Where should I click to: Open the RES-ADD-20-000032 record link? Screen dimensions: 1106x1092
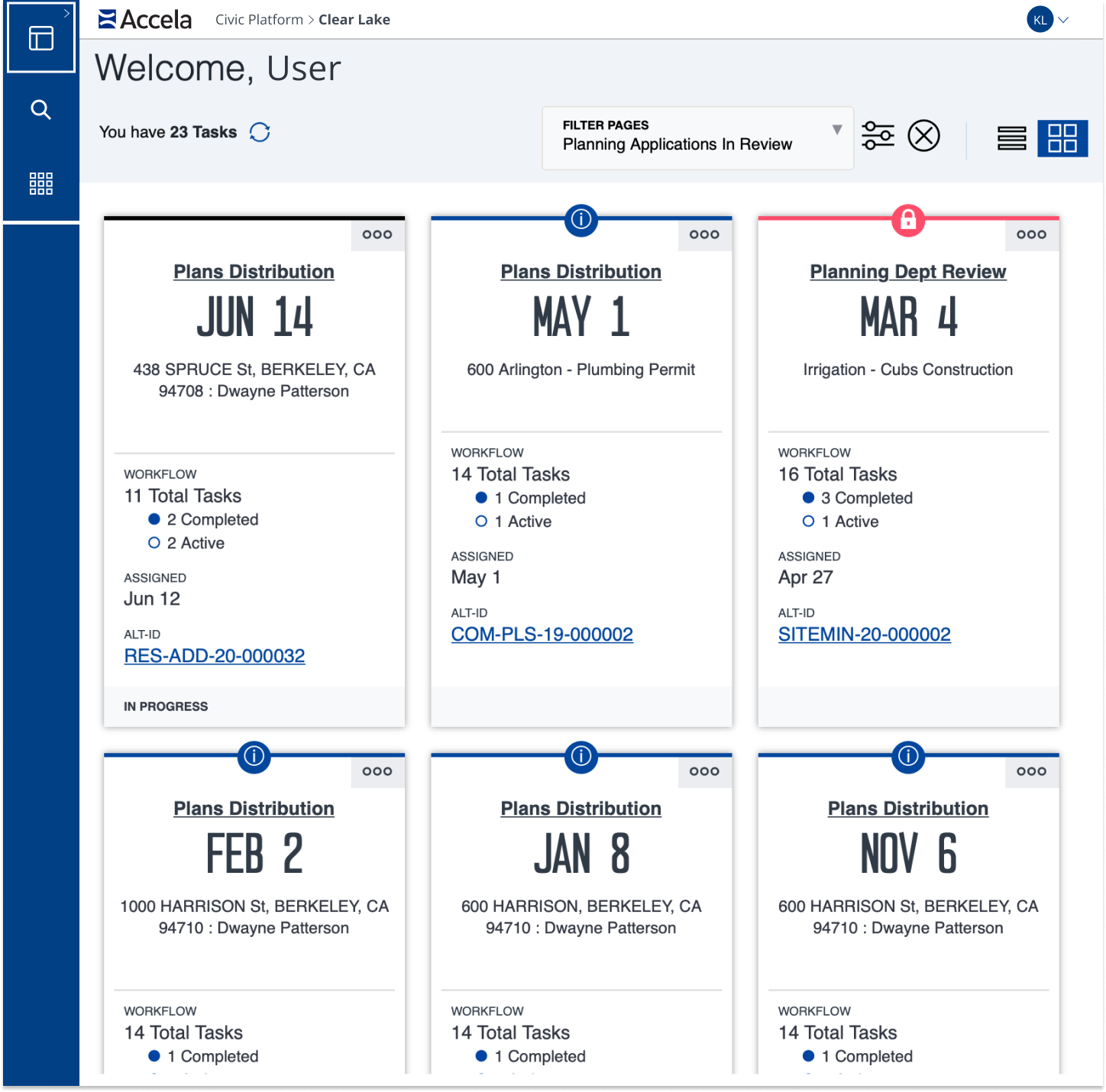point(215,656)
